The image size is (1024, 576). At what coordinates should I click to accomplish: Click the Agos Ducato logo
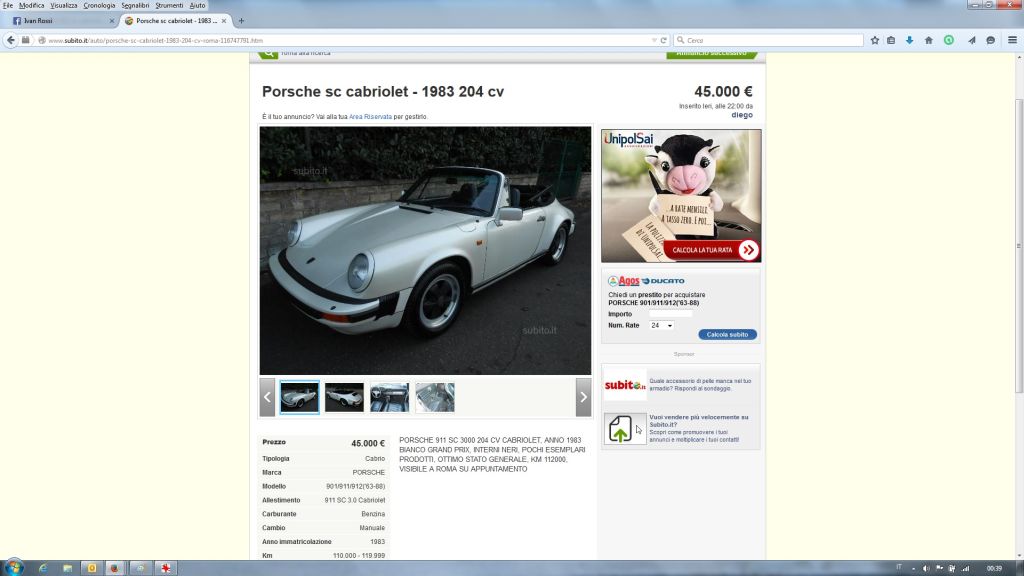coord(646,281)
